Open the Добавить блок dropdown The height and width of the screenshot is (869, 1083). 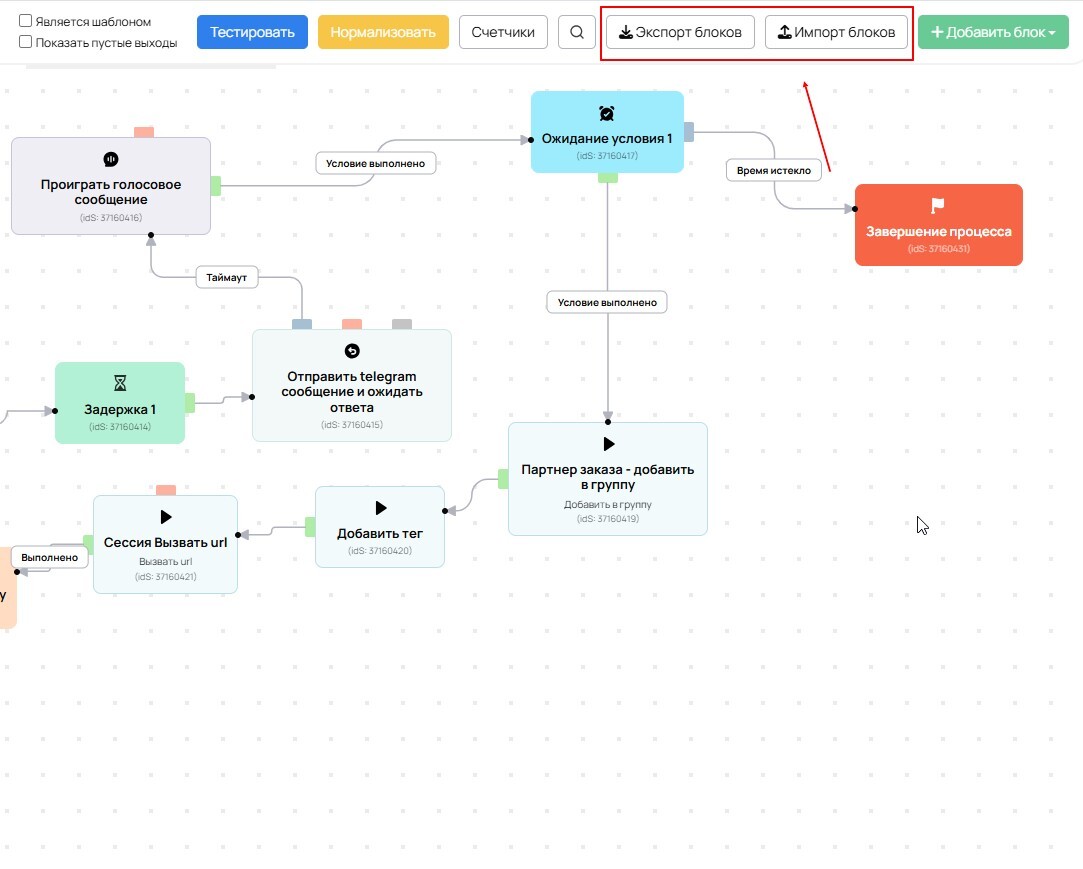click(992, 32)
